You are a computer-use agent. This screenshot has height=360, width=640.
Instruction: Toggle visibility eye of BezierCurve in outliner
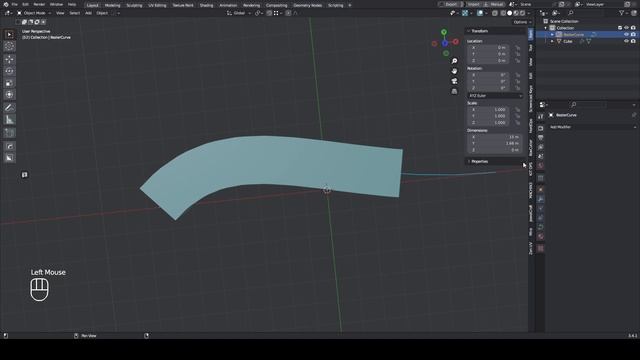(626, 35)
